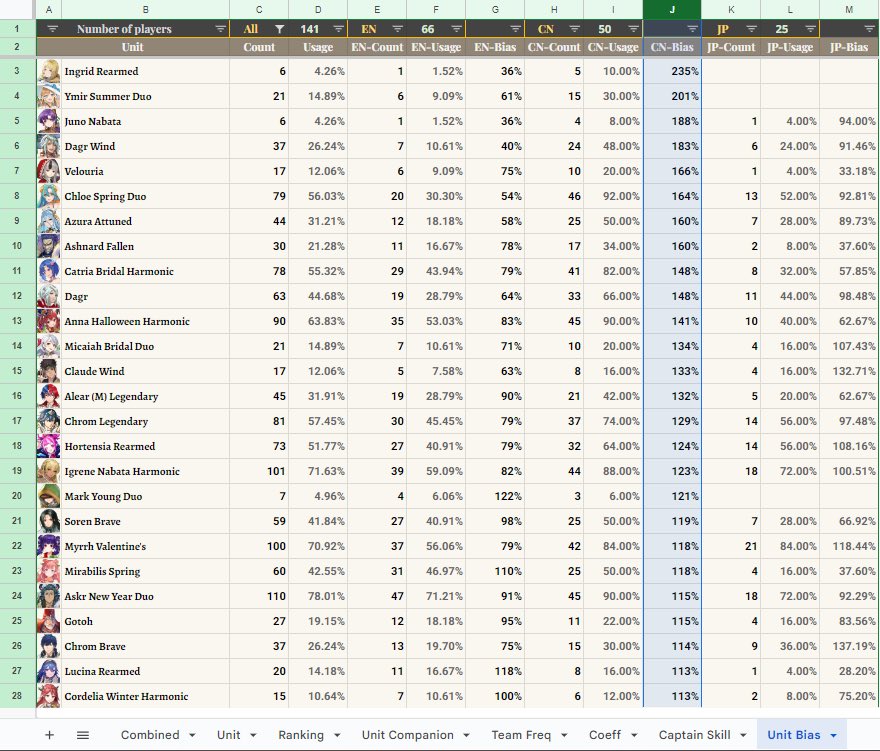Open Captain Skill tab dropdown arrow

pyautogui.click(x=744, y=735)
